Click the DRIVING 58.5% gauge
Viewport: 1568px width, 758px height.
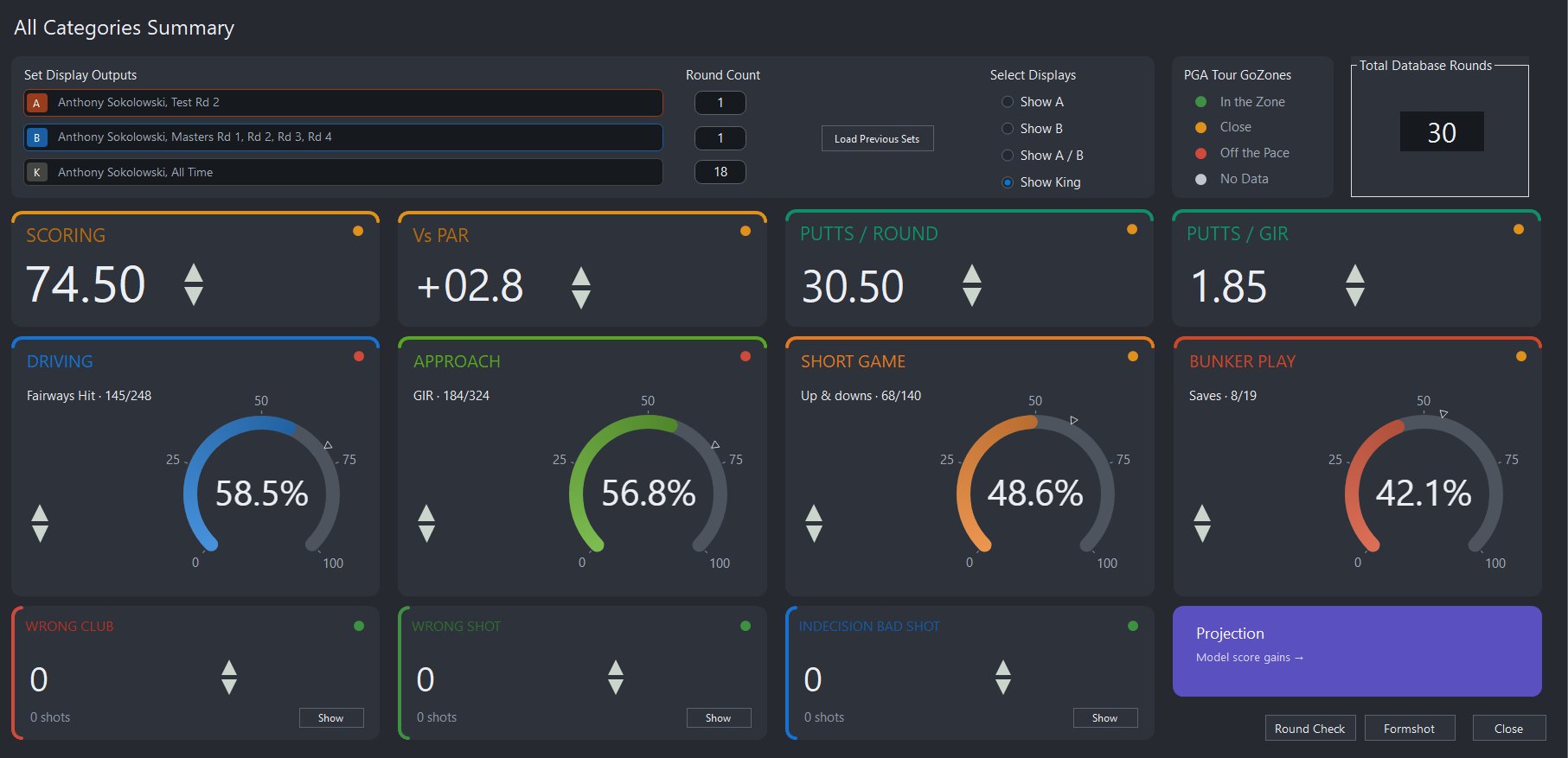(x=261, y=484)
